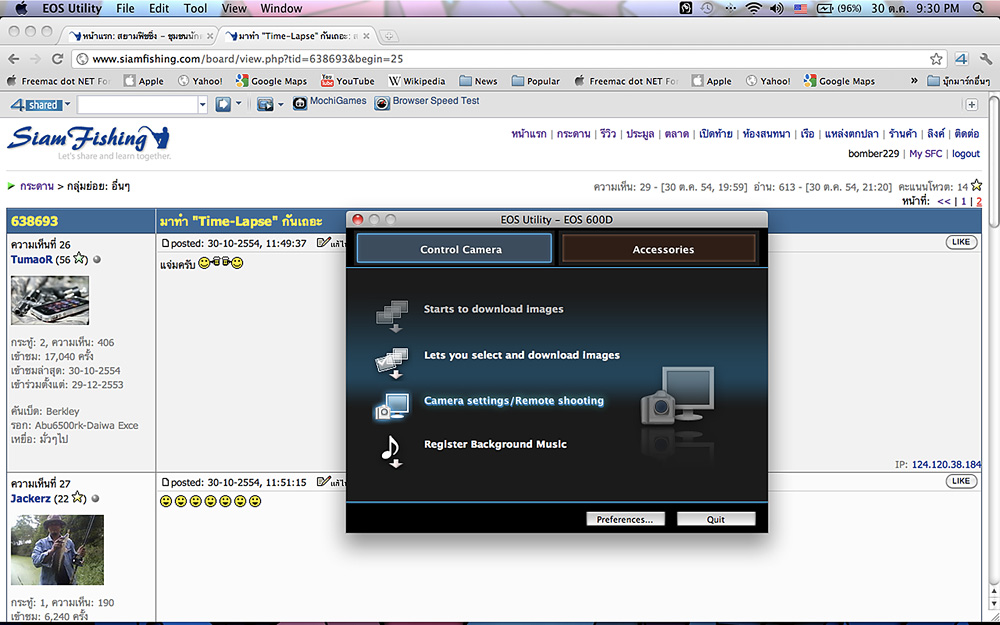Open the Spotlight search magnifier
Screen dimensions: 1000x625
pos(978,8)
